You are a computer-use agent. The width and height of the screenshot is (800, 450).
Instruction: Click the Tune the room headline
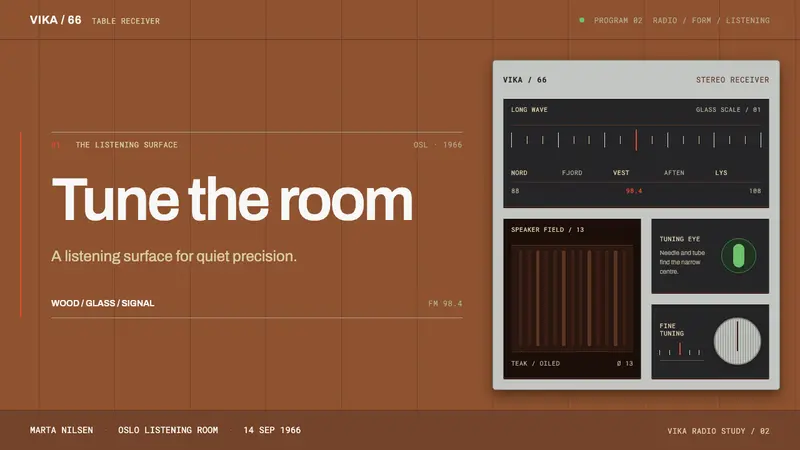point(232,199)
